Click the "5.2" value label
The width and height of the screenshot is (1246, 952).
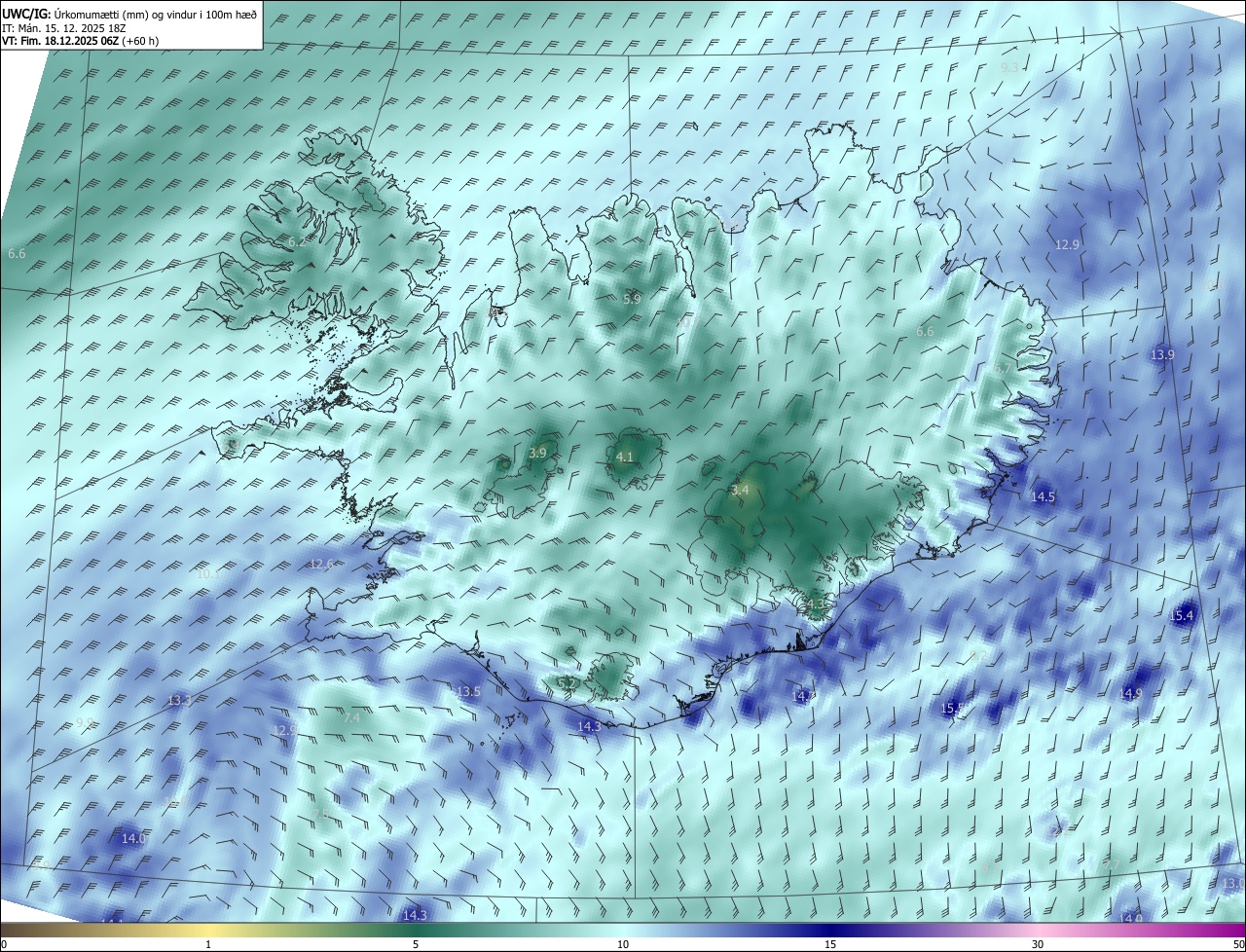coord(566,683)
